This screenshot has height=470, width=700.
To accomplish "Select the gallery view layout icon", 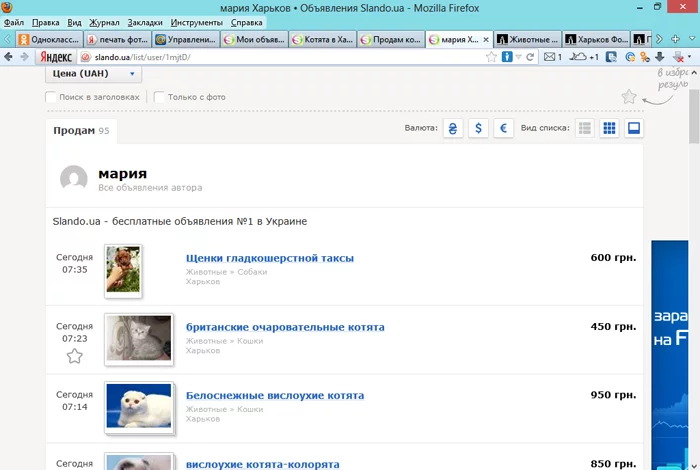I will pos(634,128).
